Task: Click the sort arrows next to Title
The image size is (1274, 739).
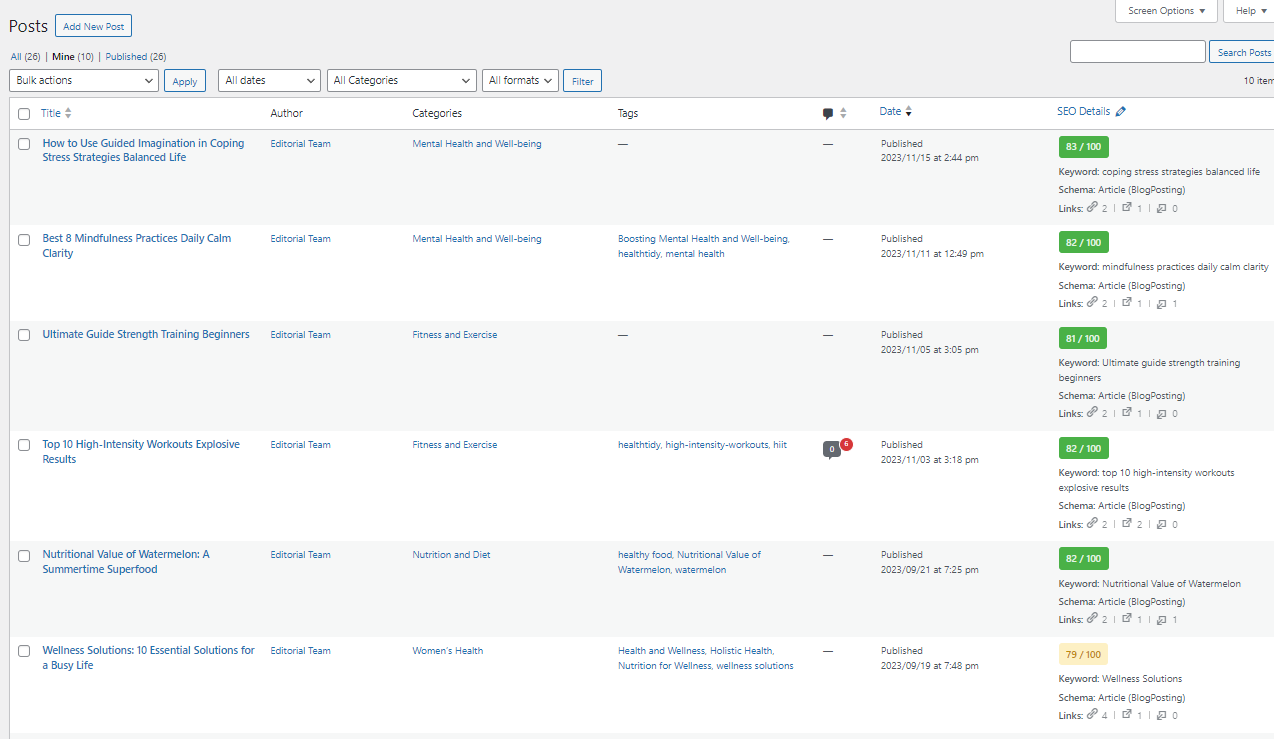Action: pos(68,113)
